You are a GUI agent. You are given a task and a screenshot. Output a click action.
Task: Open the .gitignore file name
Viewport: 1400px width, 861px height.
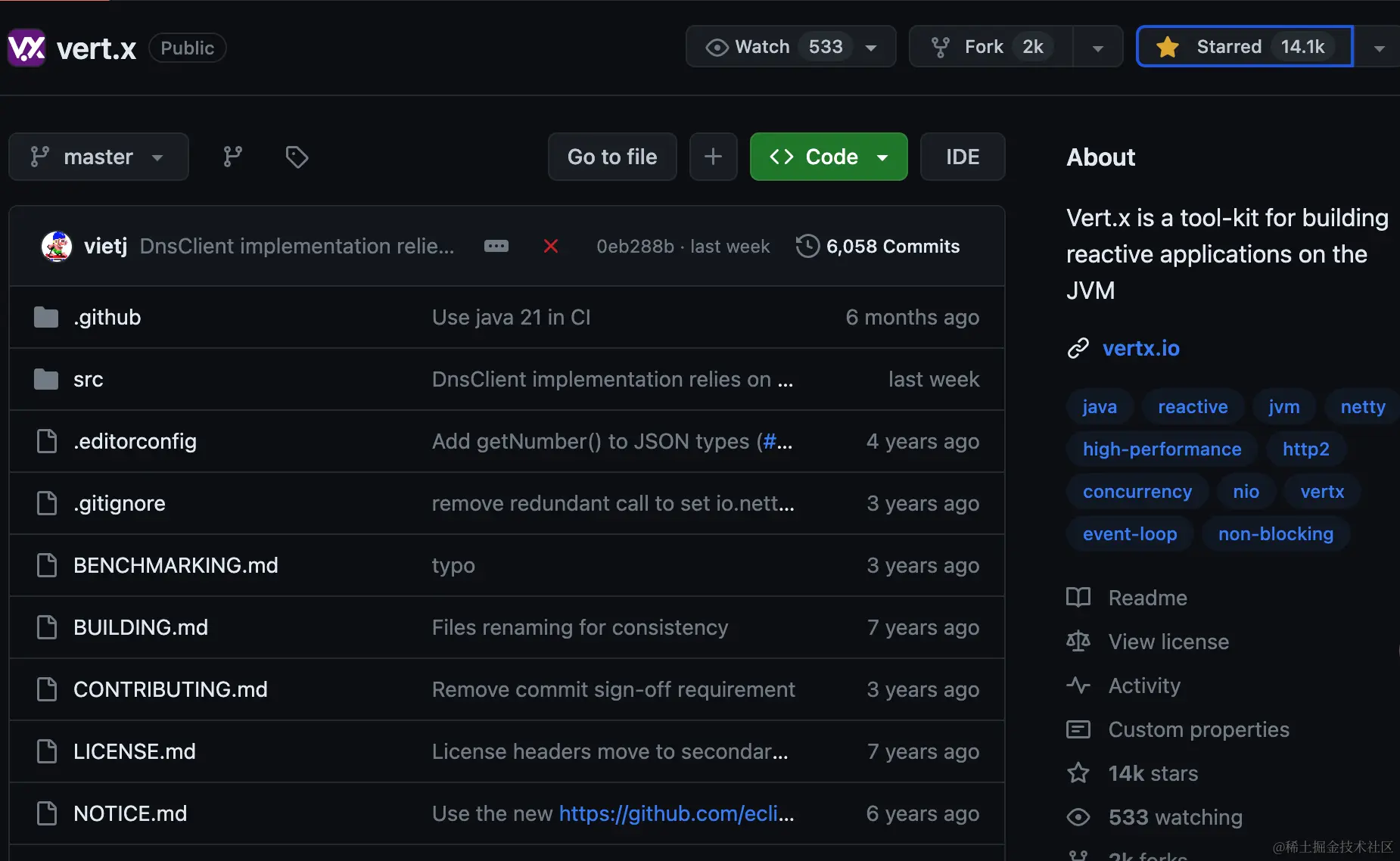(119, 503)
